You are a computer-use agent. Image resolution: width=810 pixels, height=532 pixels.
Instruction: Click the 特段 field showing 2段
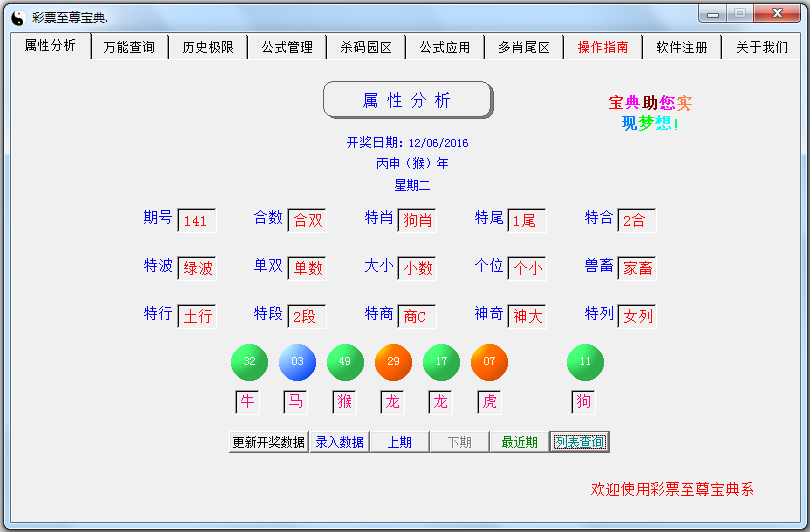[x=307, y=316]
